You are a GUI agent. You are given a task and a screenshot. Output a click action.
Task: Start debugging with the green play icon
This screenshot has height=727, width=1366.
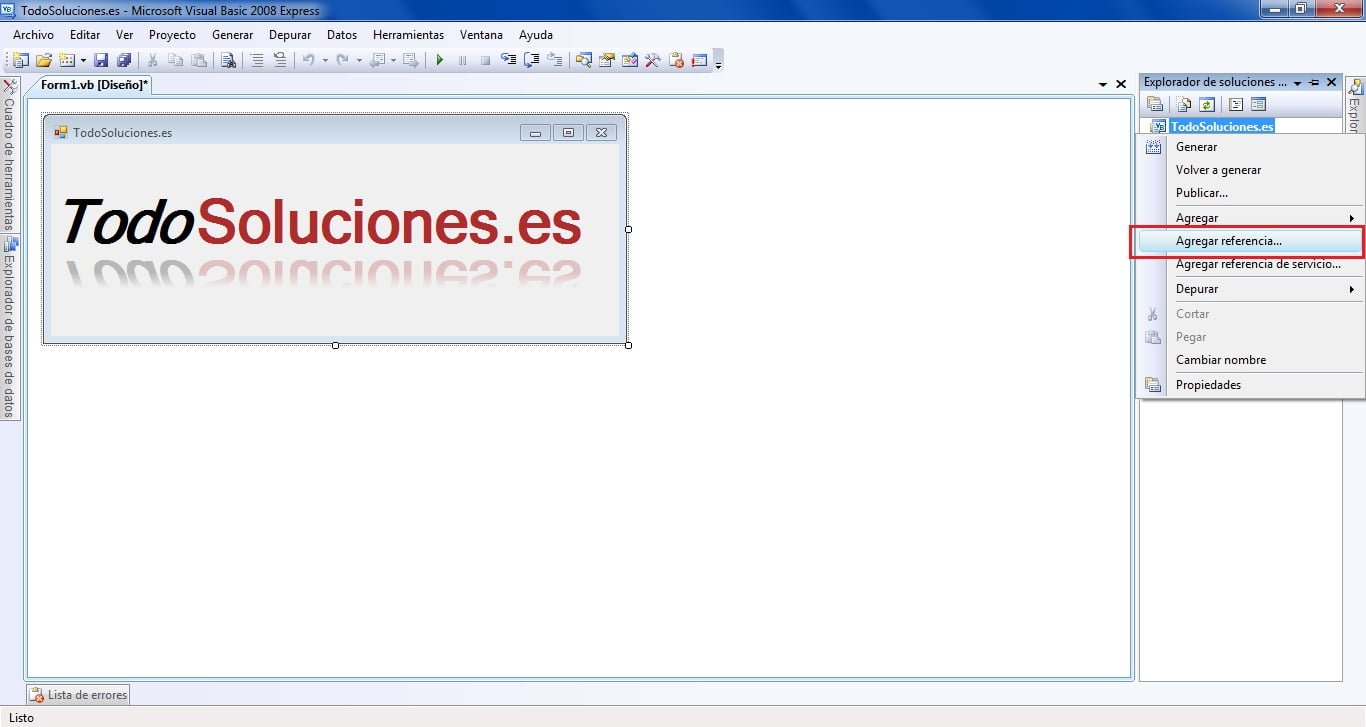pos(439,60)
